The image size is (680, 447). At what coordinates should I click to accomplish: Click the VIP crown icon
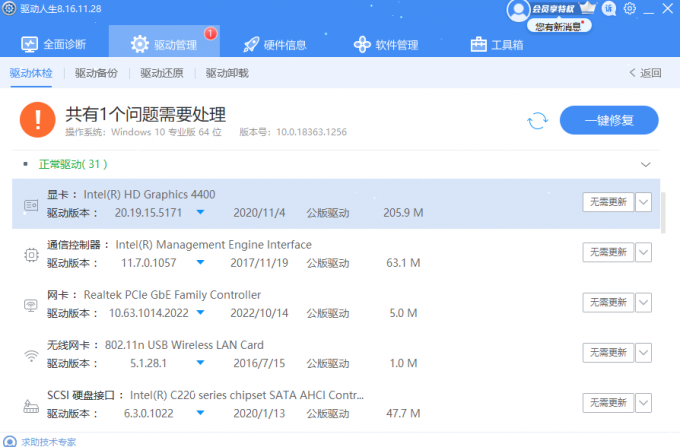587,9
